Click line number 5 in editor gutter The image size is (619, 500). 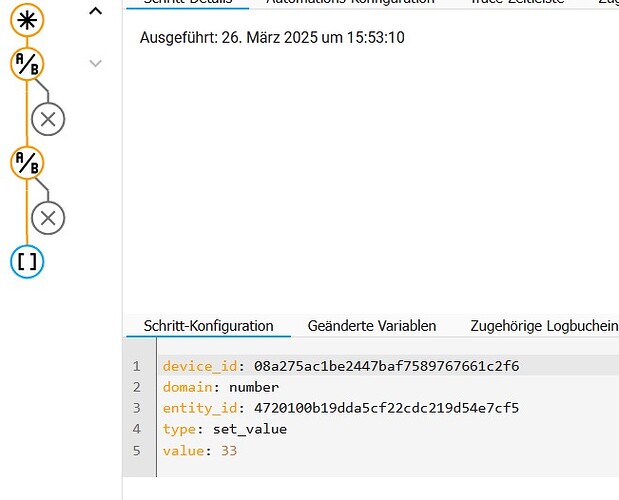(x=137, y=450)
